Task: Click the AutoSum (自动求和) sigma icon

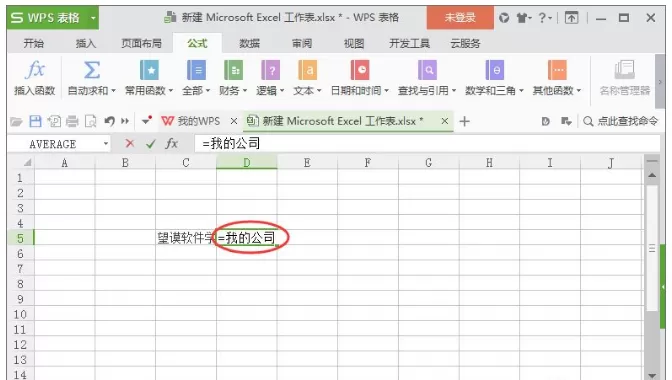Action: click(x=92, y=70)
